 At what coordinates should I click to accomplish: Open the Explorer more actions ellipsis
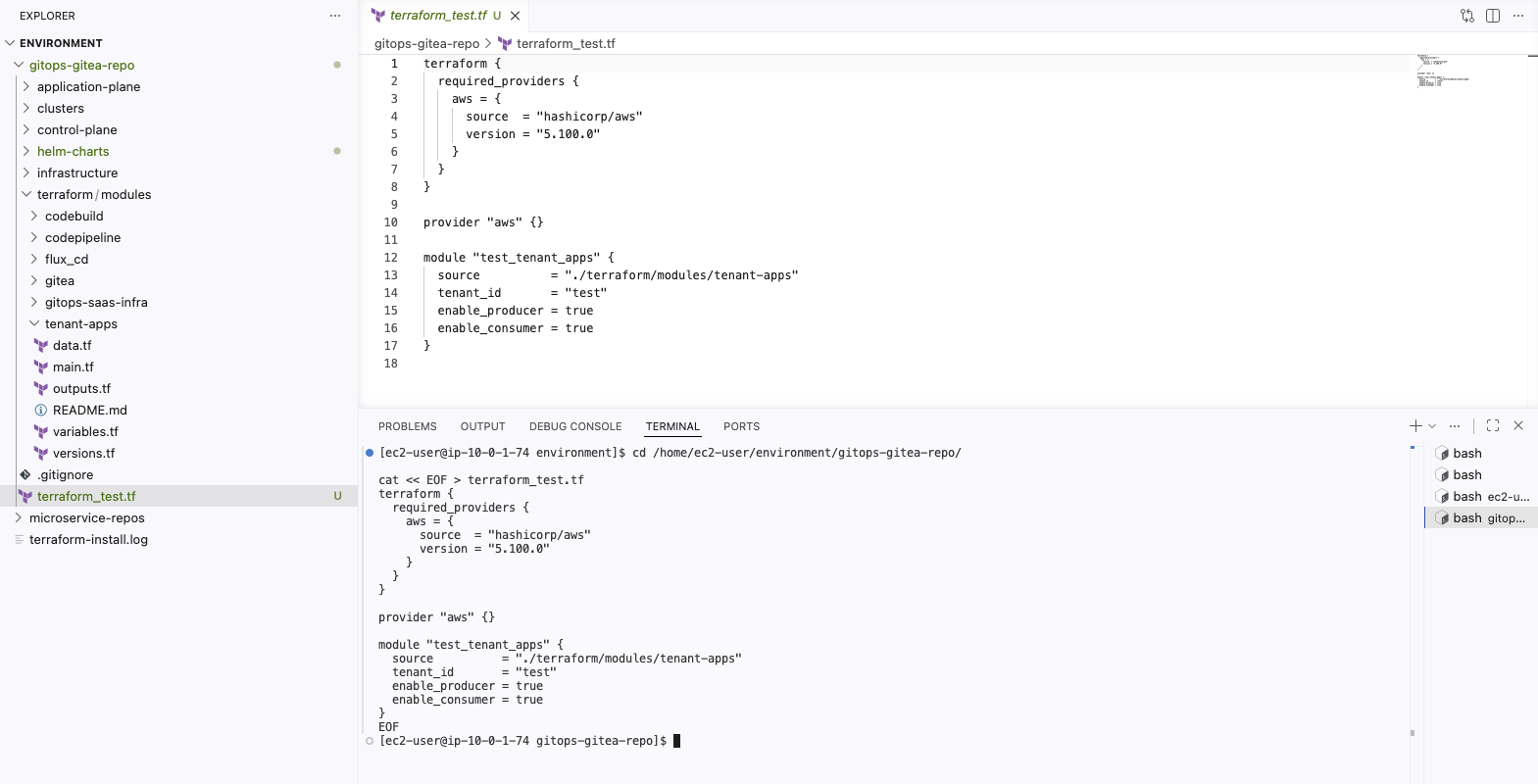click(x=335, y=16)
